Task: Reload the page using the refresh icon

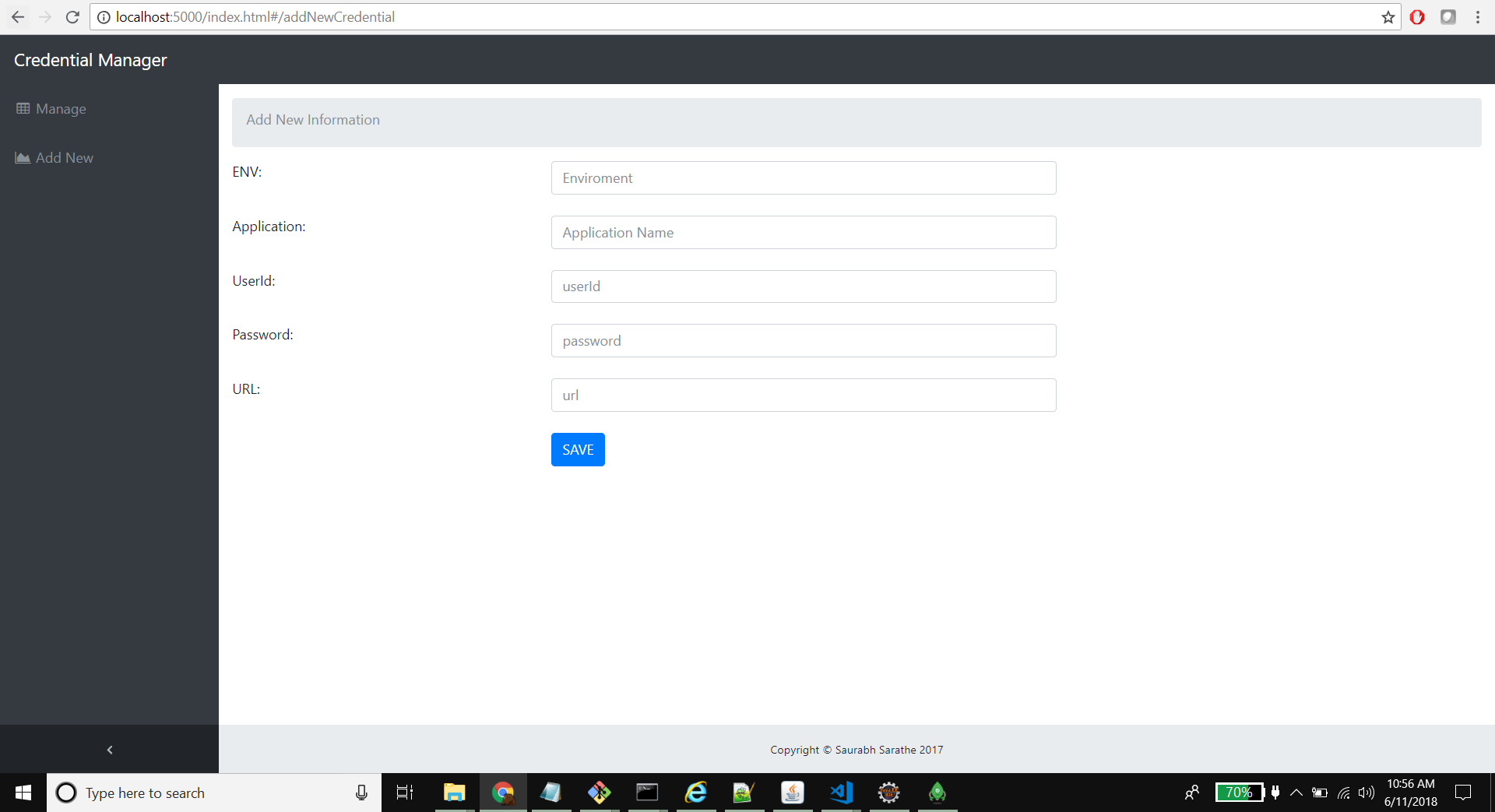Action: pos(72,16)
